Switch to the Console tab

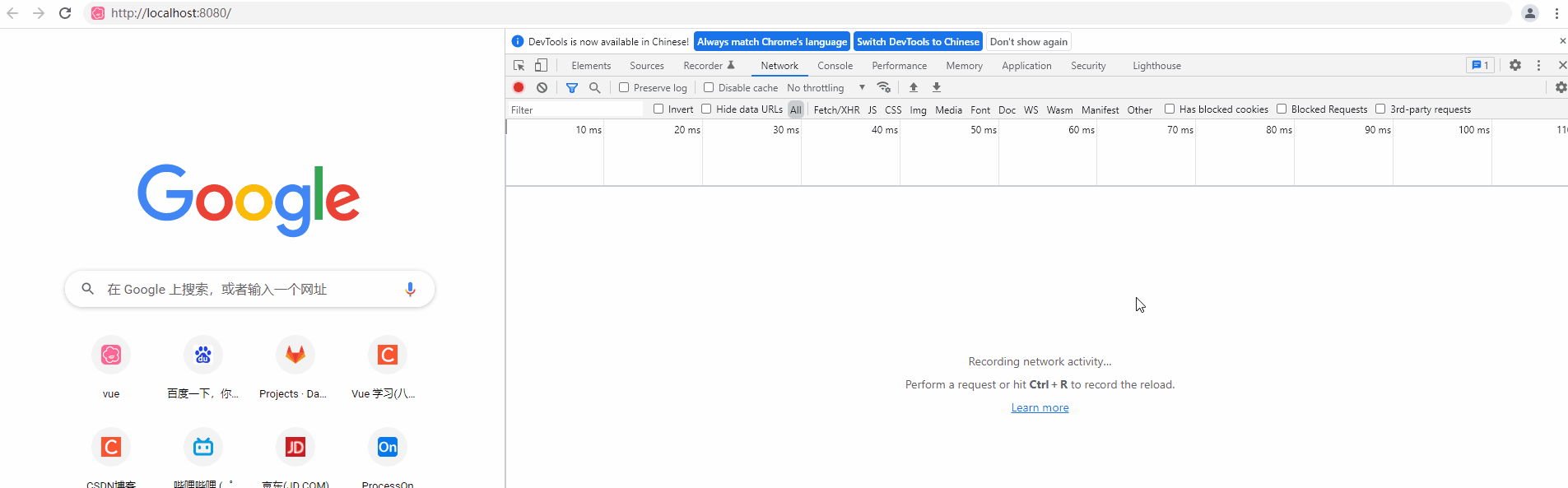click(x=835, y=66)
